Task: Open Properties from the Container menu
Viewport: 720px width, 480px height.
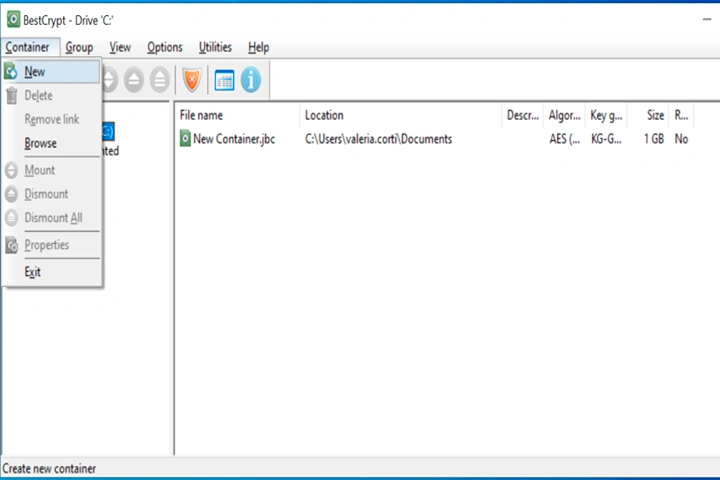Action: tap(51, 245)
